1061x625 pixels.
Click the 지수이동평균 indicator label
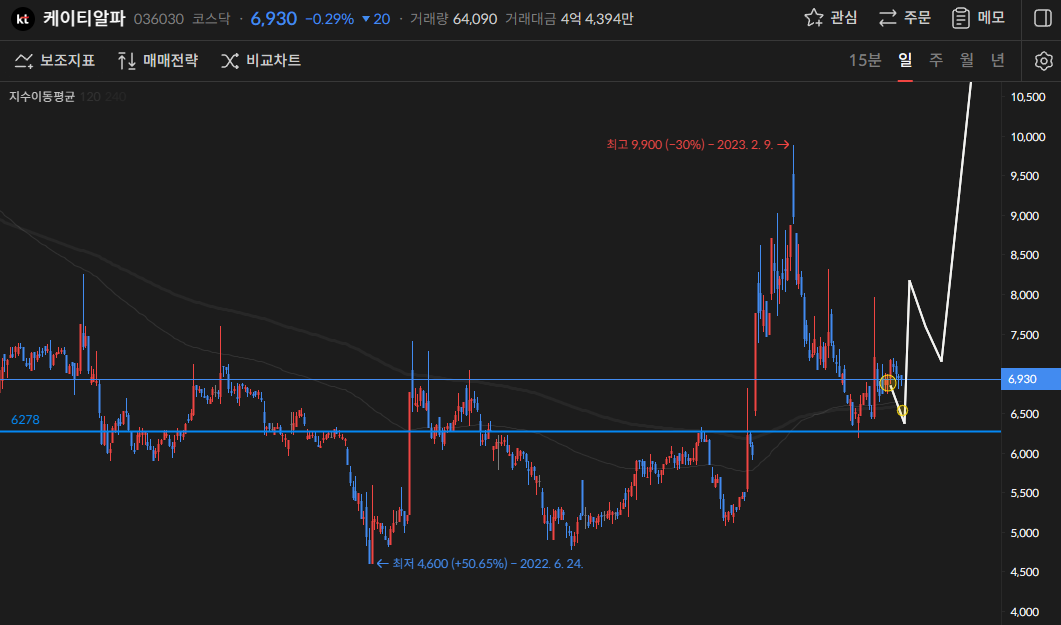tap(42, 97)
